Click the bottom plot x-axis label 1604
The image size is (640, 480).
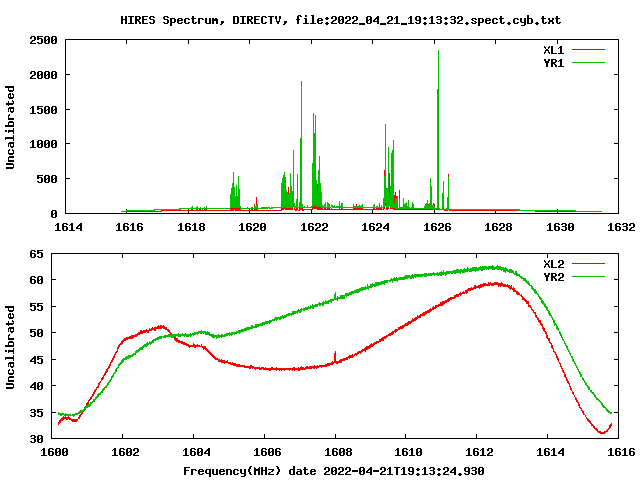tap(196, 452)
